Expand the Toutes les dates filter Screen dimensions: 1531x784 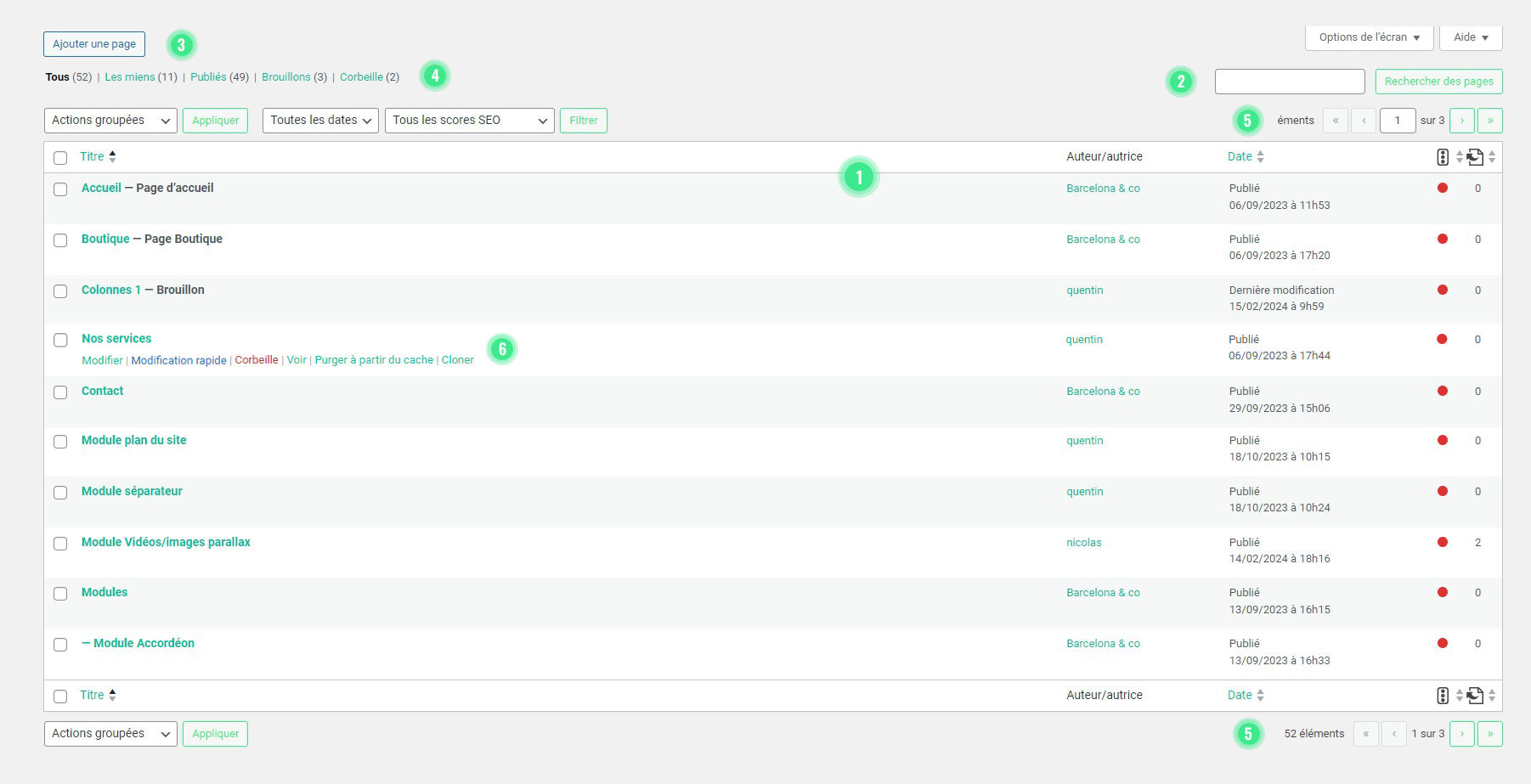click(x=320, y=121)
